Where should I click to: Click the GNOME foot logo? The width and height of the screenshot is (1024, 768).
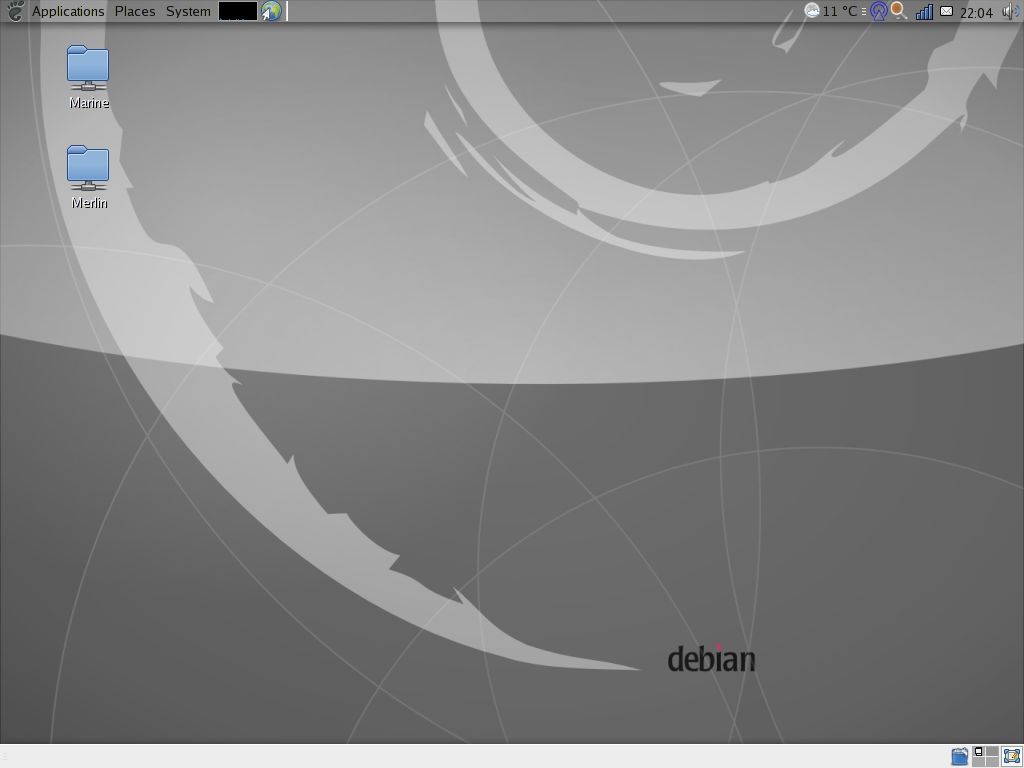click(x=14, y=11)
